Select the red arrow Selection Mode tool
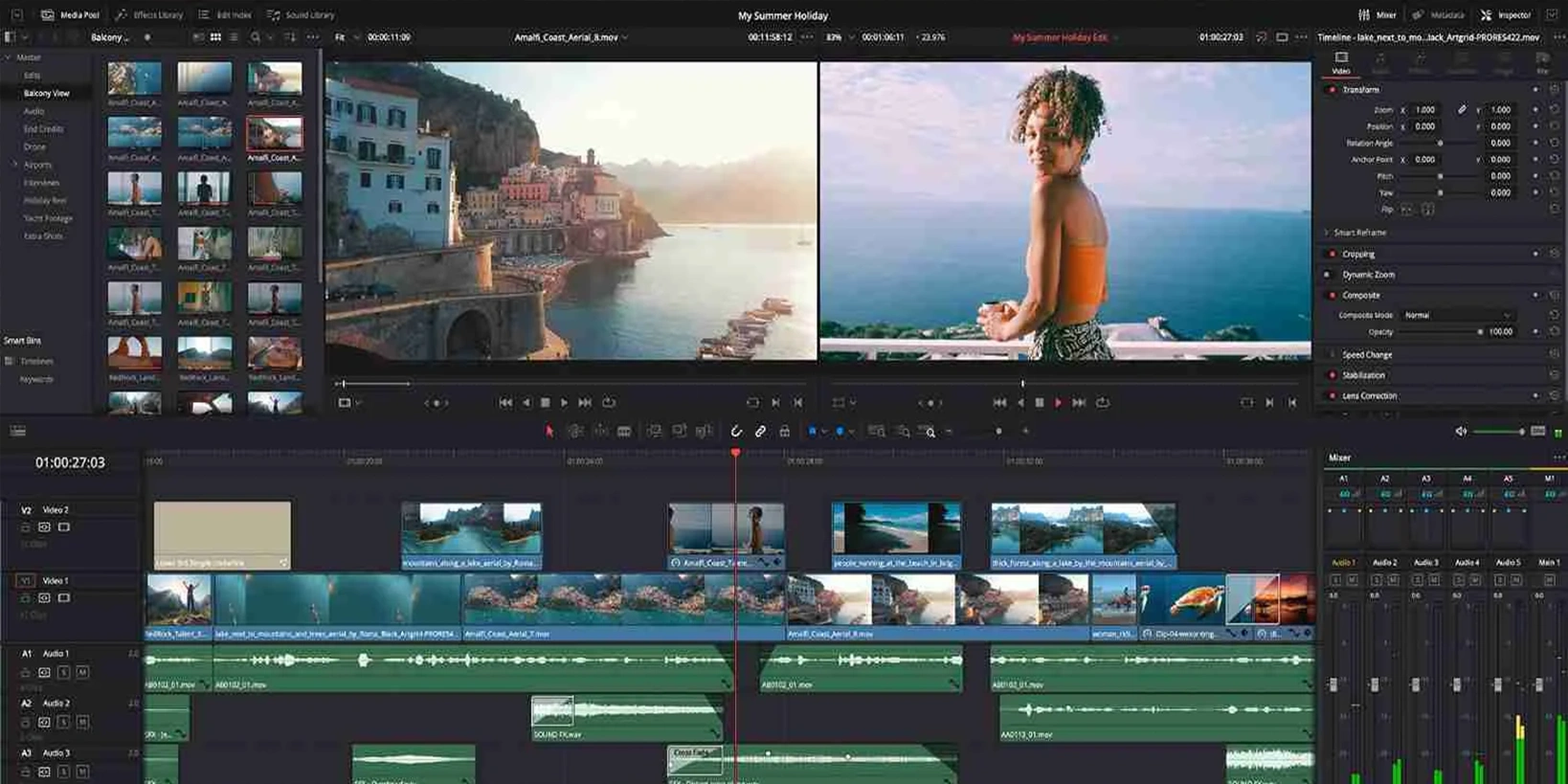Screen dimensions: 1568x784 point(549,432)
